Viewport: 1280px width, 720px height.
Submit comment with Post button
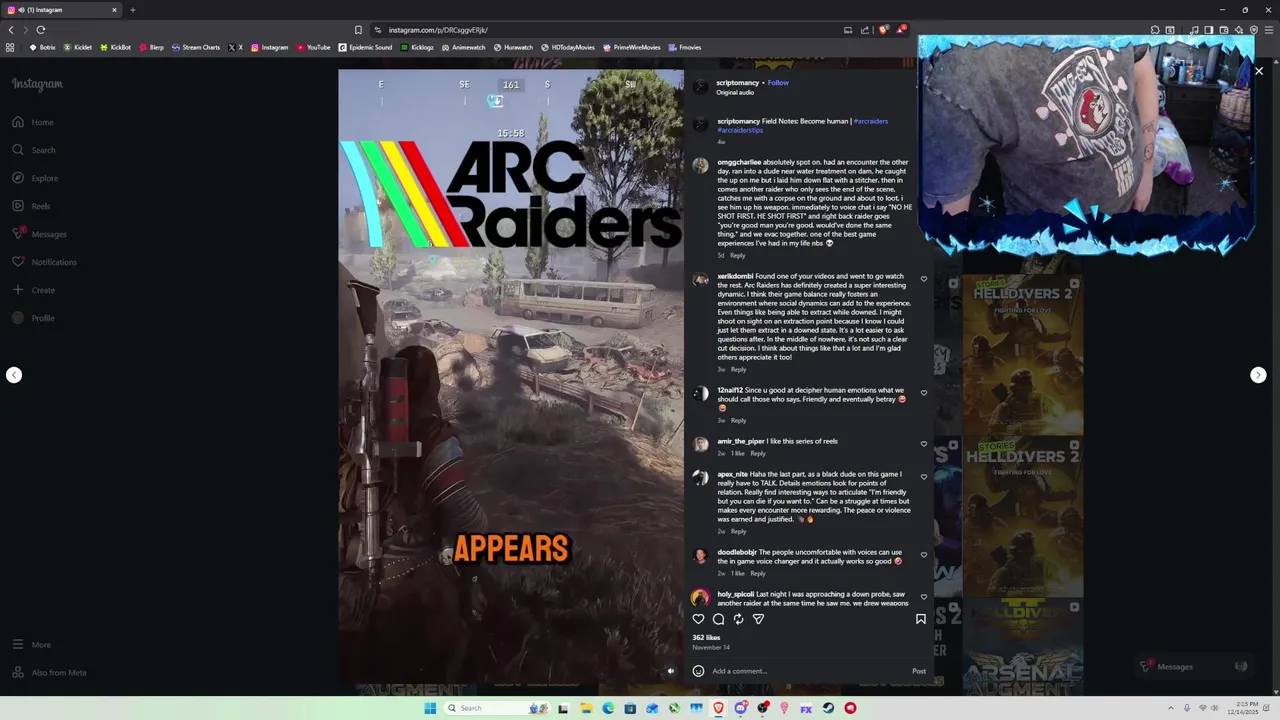tap(919, 671)
